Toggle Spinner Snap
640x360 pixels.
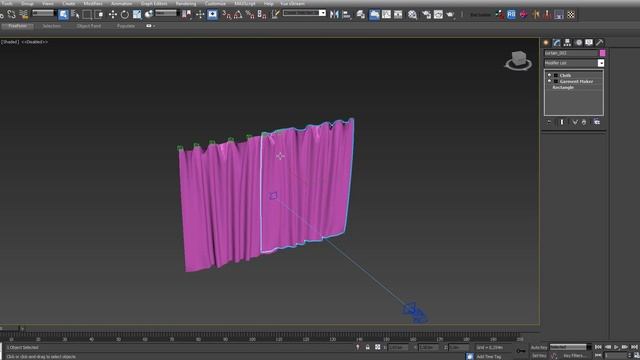(262, 15)
